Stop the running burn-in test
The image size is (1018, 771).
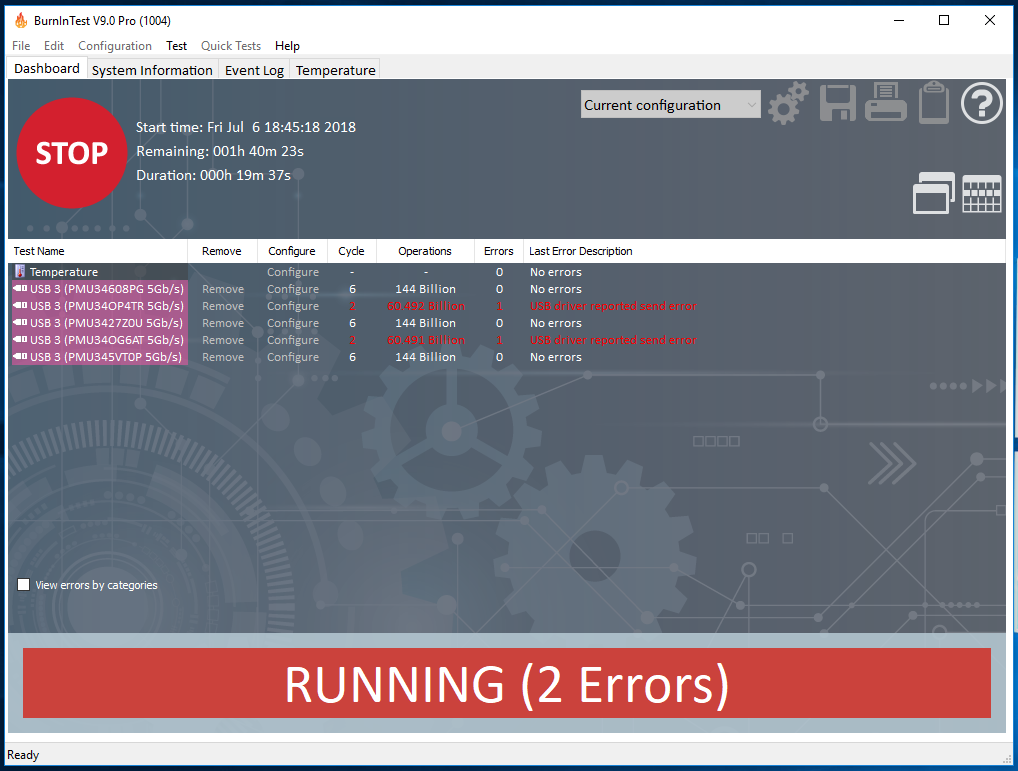pos(71,153)
